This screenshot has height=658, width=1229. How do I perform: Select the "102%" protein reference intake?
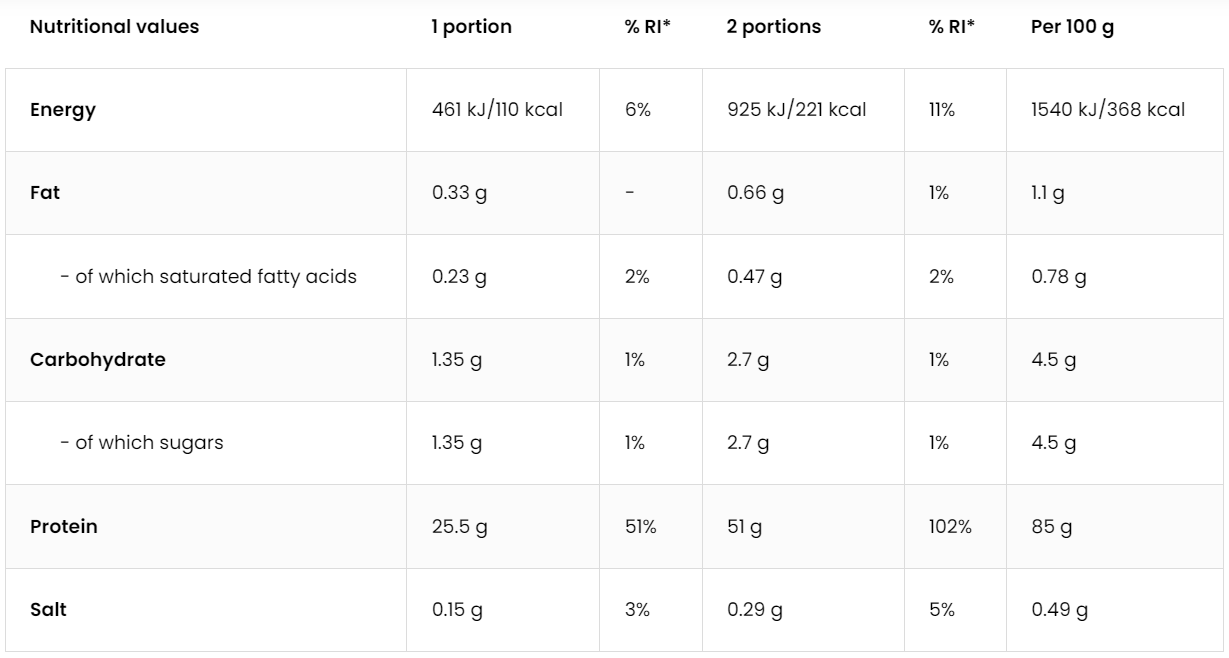[x=950, y=526]
